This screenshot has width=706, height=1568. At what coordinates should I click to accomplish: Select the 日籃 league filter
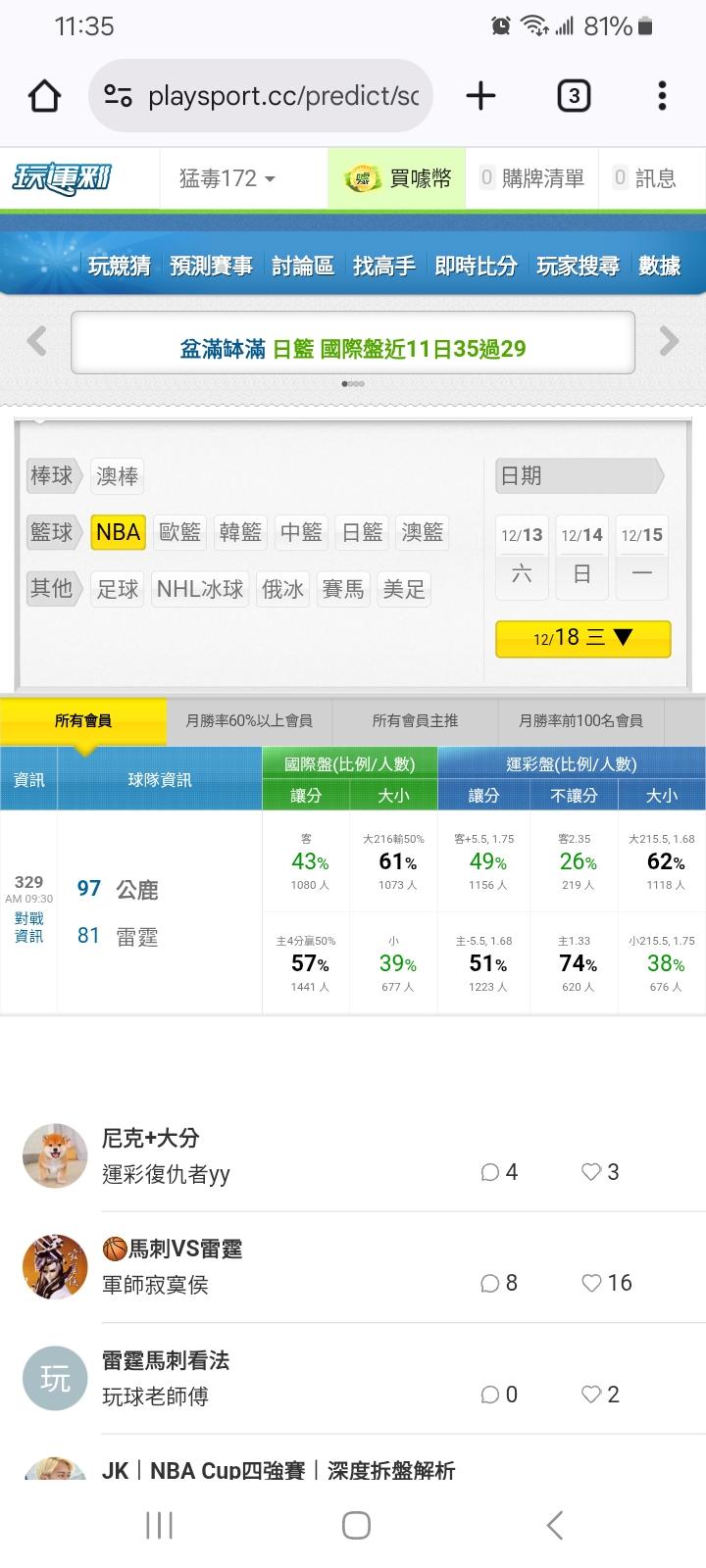pyautogui.click(x=362, y=532)
